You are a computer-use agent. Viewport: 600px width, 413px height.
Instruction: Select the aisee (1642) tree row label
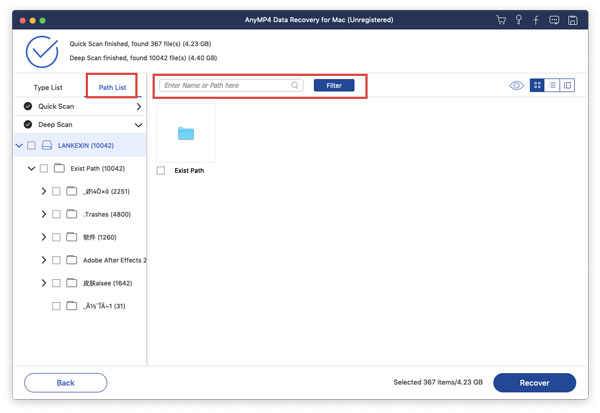click(108, 283)
